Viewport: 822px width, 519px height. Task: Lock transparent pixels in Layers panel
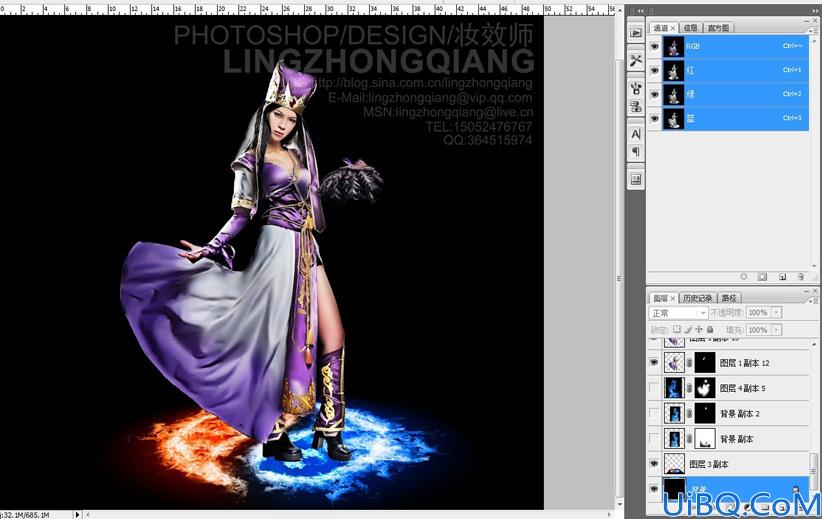pos(677,329)
